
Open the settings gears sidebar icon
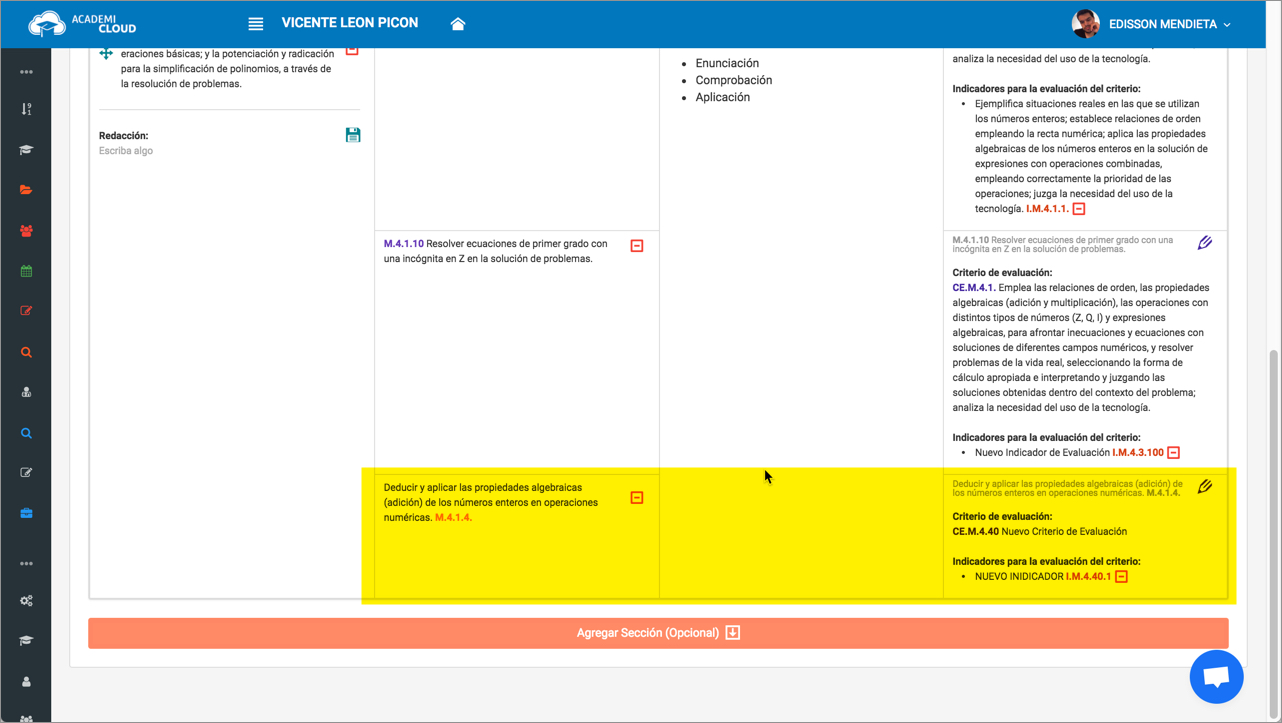pyautogui.click(x=26, y=601)
